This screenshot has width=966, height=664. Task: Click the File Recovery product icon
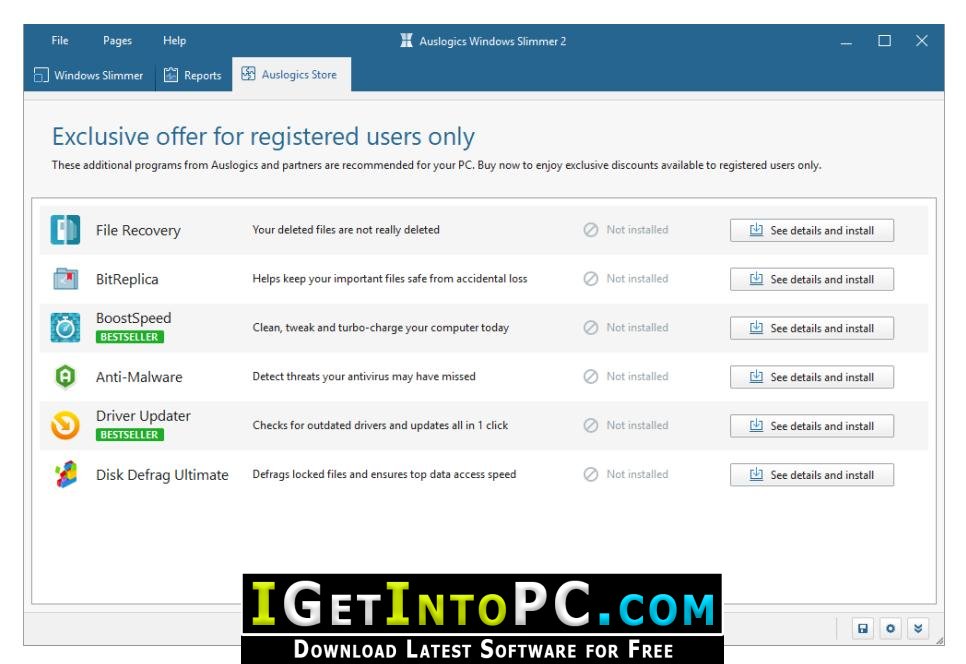pos(65,230)
